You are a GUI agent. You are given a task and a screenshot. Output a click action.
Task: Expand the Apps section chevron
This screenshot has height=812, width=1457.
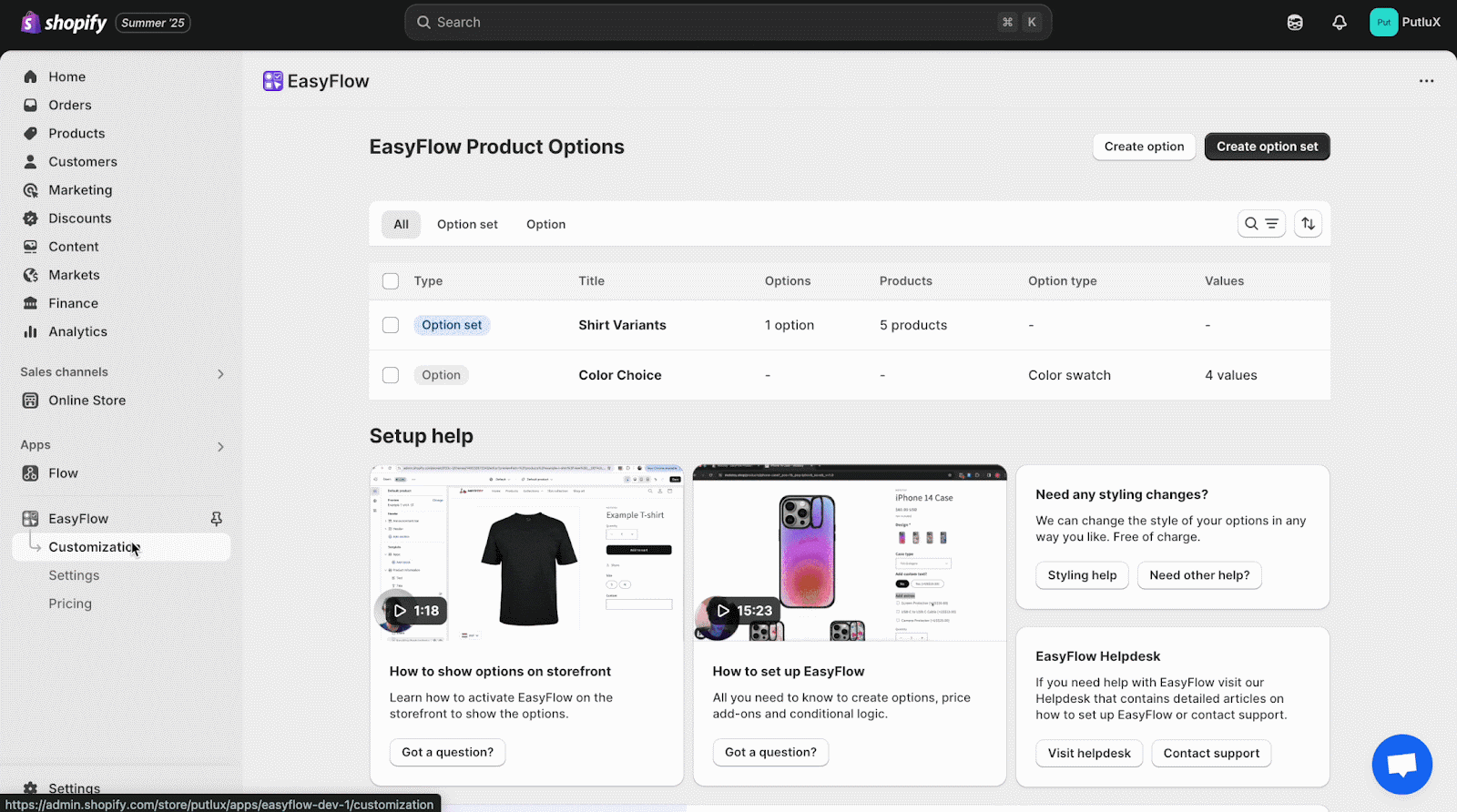click(x=220, y=447)
